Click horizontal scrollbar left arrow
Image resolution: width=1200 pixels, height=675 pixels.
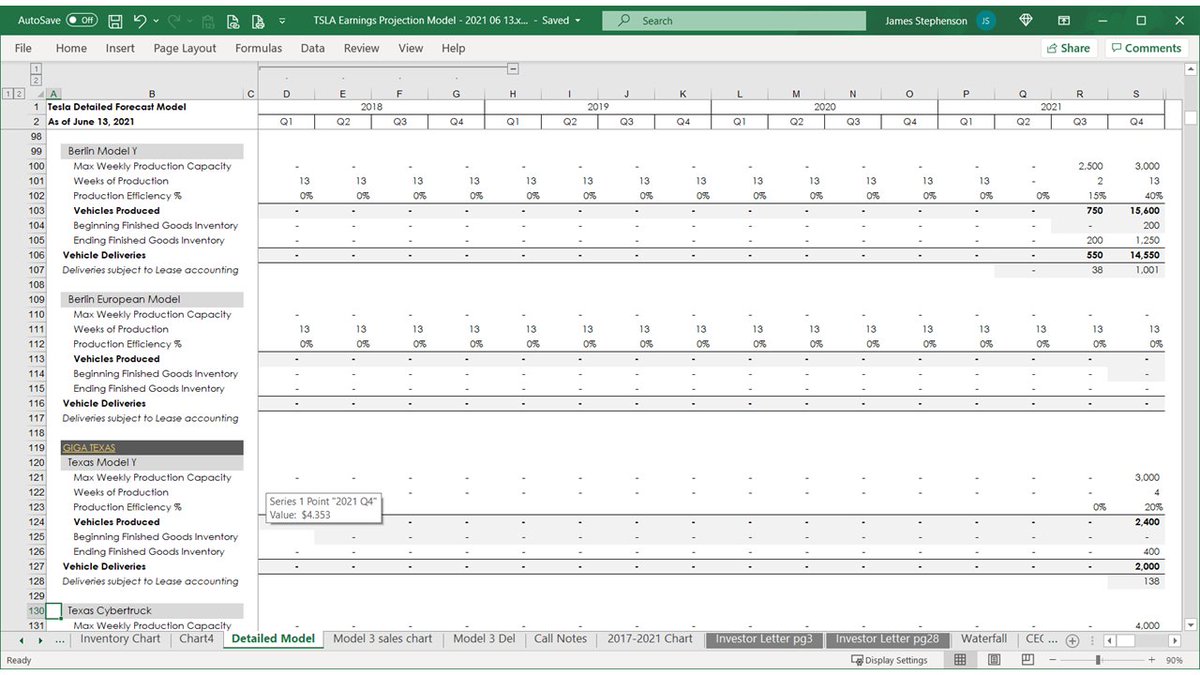coord(1108,640)
